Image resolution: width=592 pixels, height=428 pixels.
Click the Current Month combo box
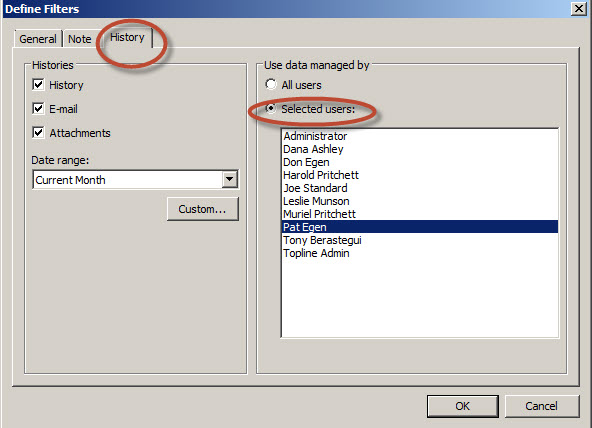[x=136, y=180]
